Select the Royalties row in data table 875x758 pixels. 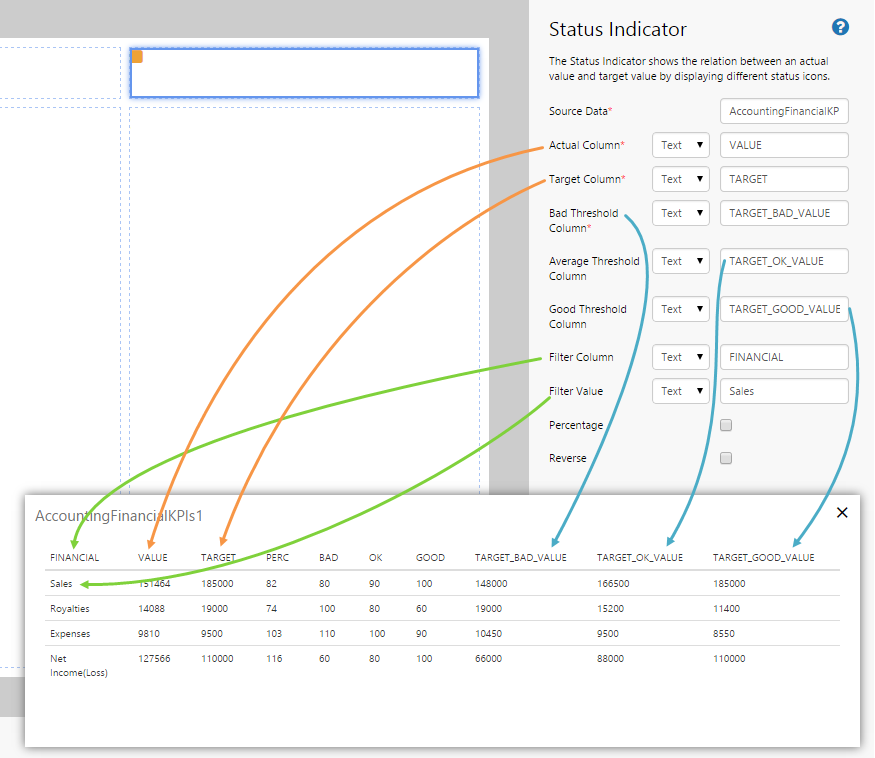click(71, 608)
